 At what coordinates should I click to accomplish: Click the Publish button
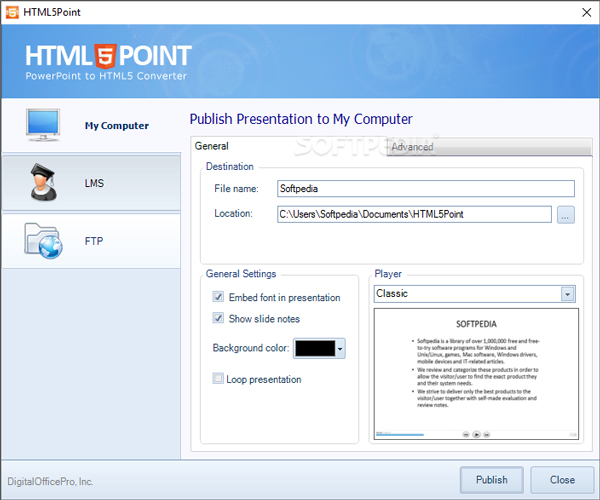(x=491, y=479)
